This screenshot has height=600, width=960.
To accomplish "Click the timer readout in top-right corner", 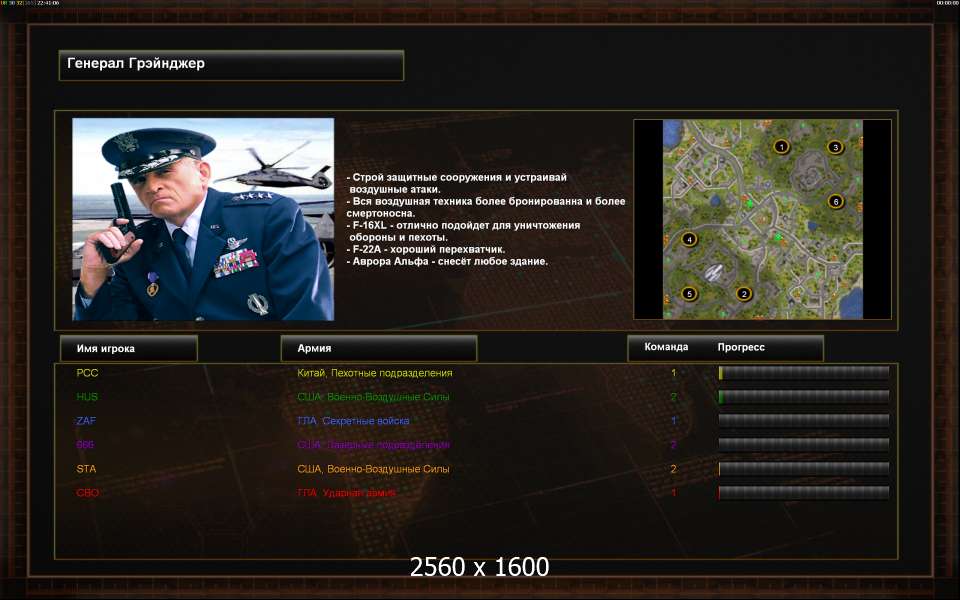I will point(947,3).
